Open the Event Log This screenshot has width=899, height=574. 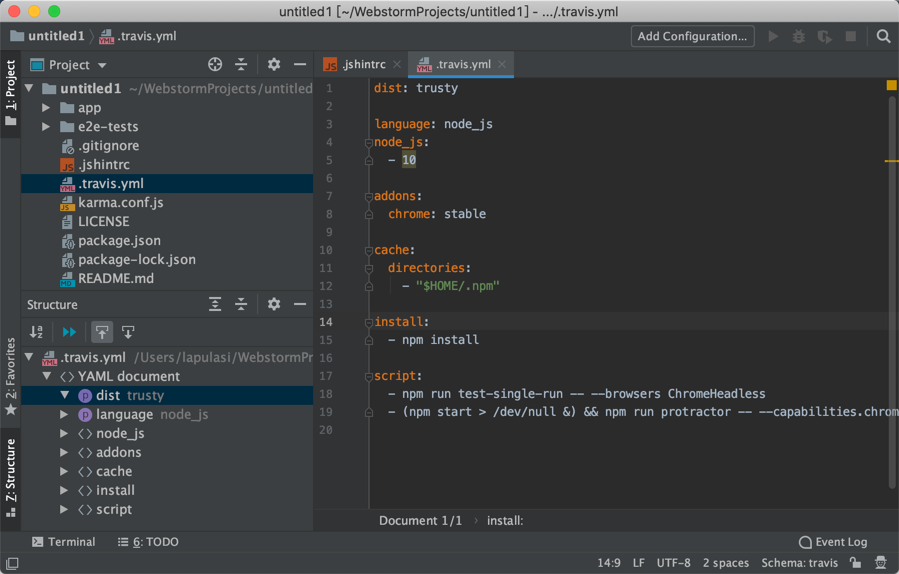(x=833, y=542)
